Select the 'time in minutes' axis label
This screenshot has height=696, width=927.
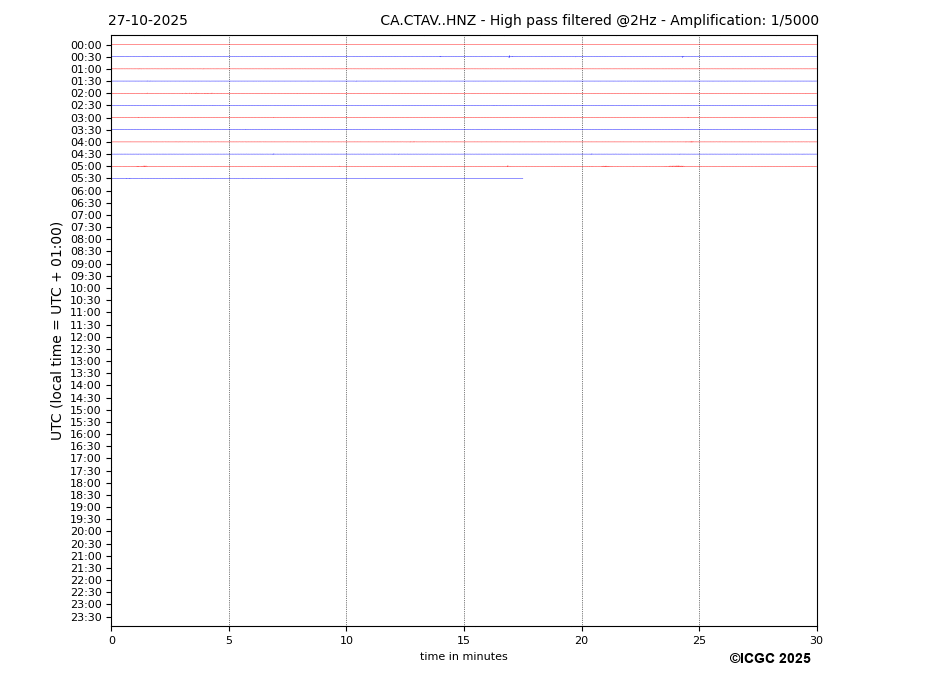[463, 657]
